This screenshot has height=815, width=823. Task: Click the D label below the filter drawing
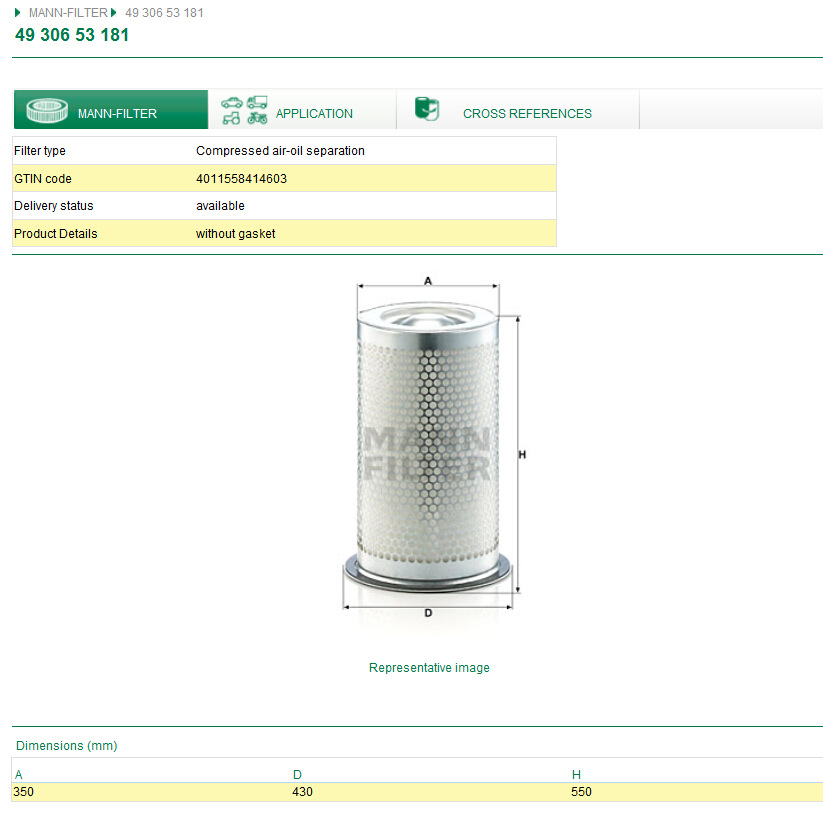pos(428,613)
